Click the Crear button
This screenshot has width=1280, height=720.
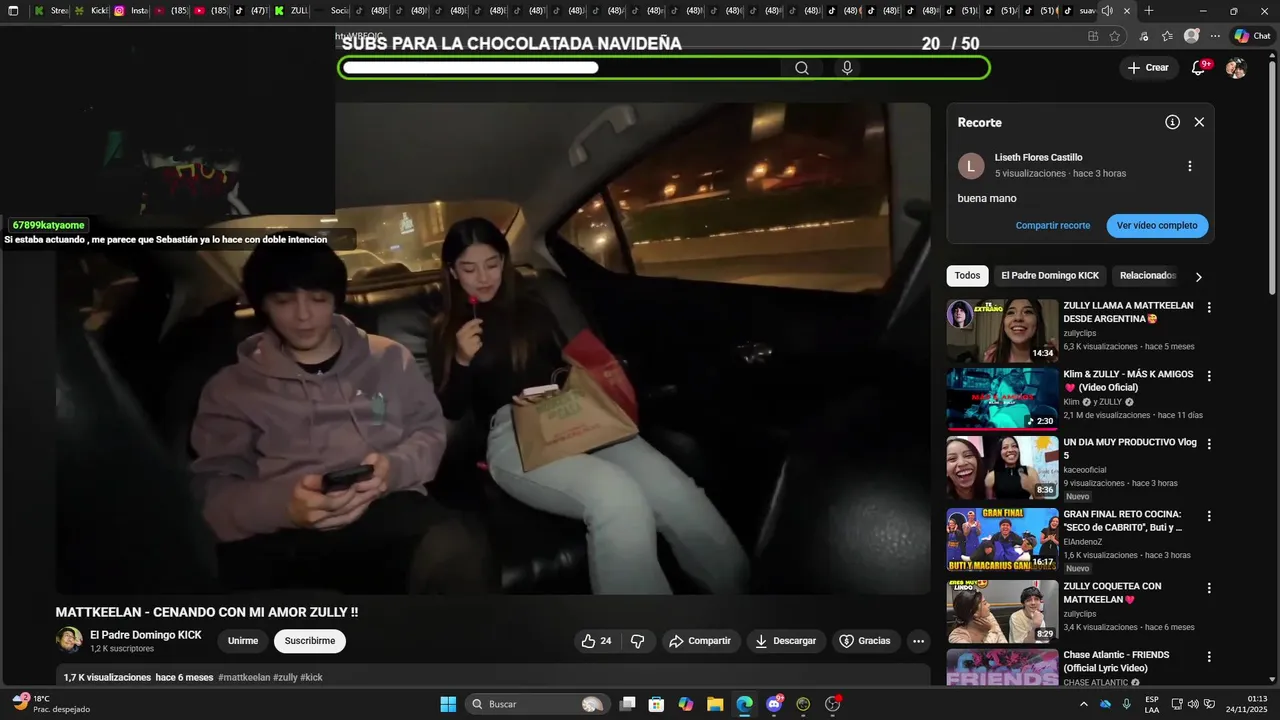1148,68
